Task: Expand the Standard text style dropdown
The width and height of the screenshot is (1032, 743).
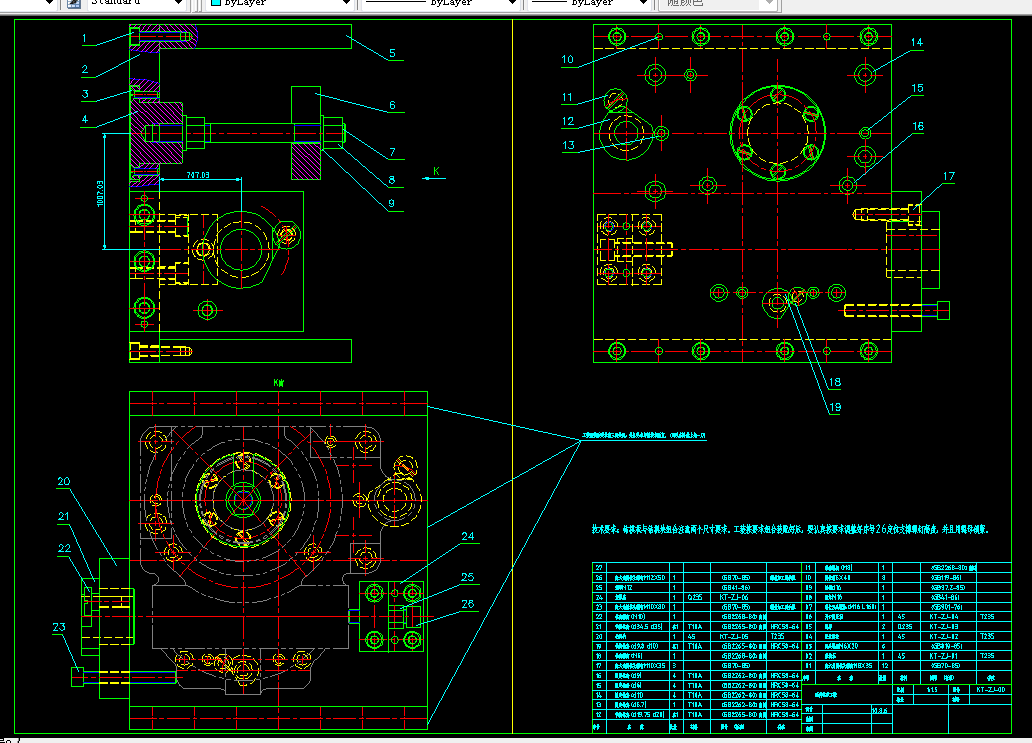Action: click(178, 3)
